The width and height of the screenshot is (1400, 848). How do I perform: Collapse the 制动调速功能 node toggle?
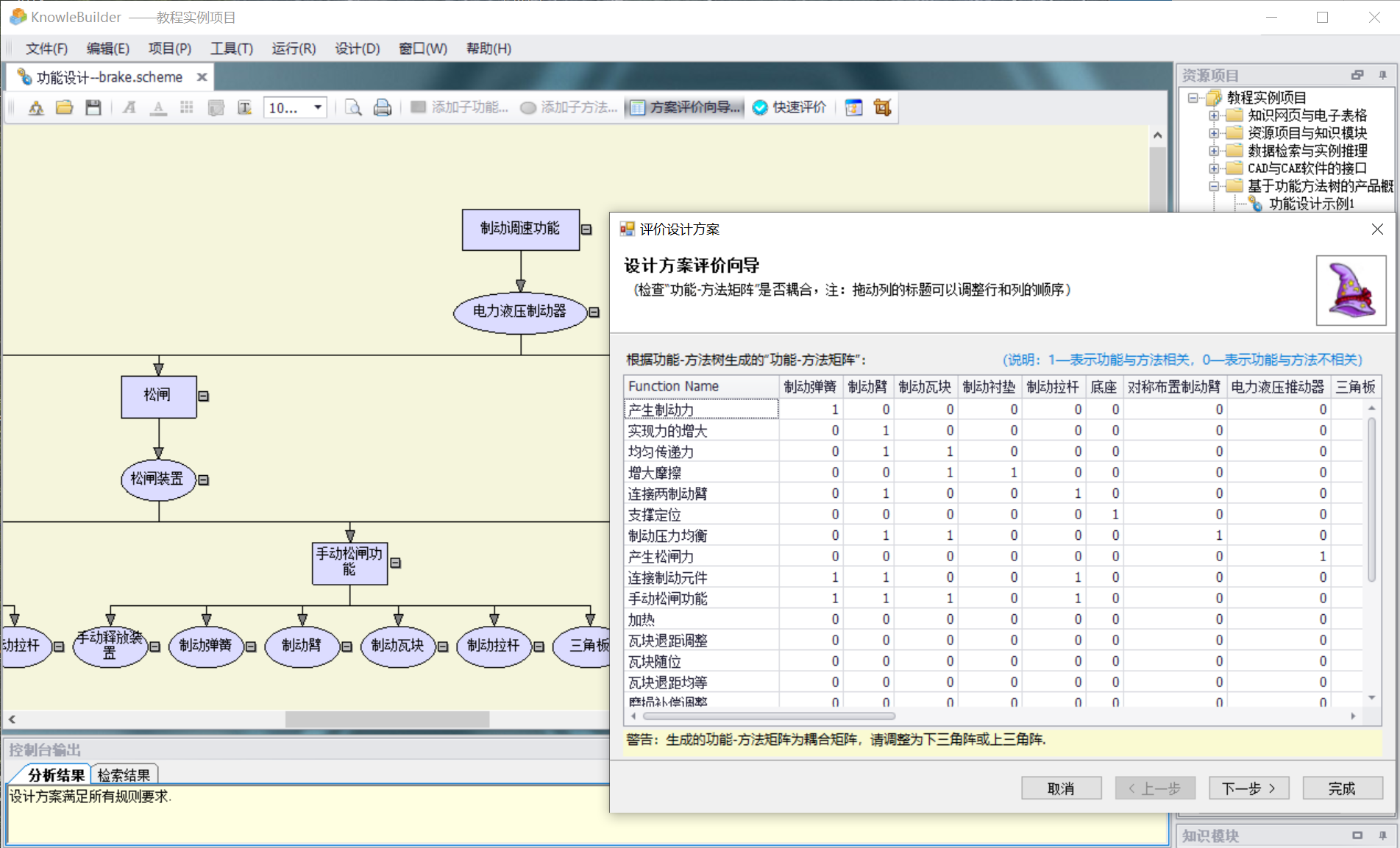coord(586,229)
